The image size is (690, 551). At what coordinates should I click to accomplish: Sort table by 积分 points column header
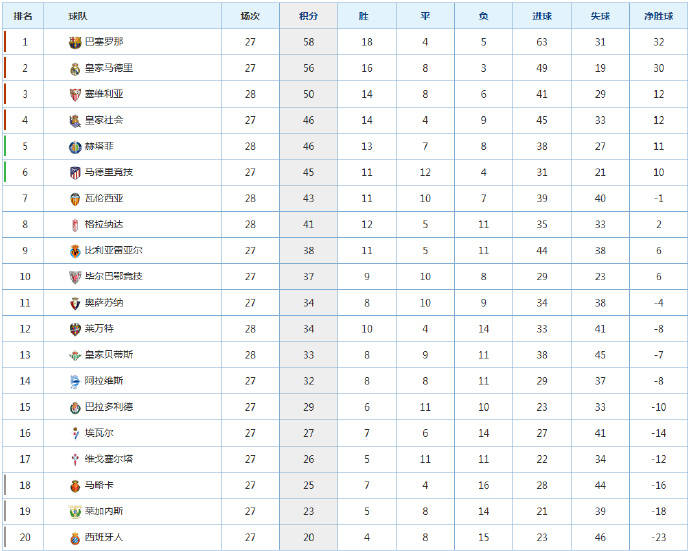308,16
